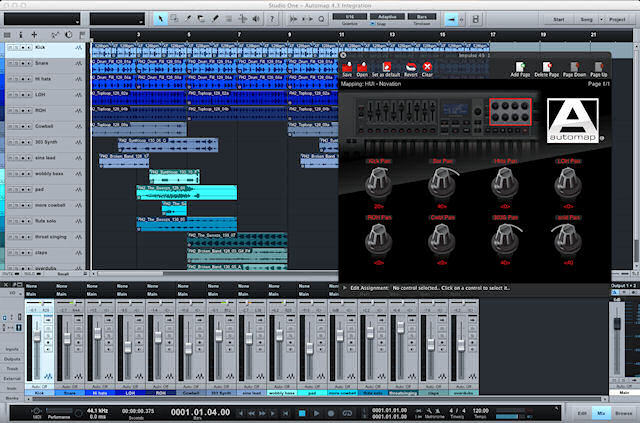The image size is (640, 423).
Task: Show automation with the track-header curve icon
Action: [55, 35]
